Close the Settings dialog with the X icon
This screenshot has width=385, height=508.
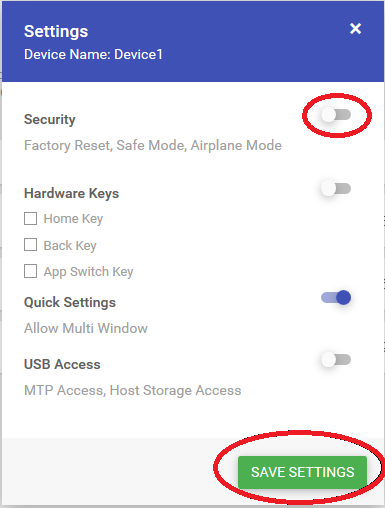point(356,29)
